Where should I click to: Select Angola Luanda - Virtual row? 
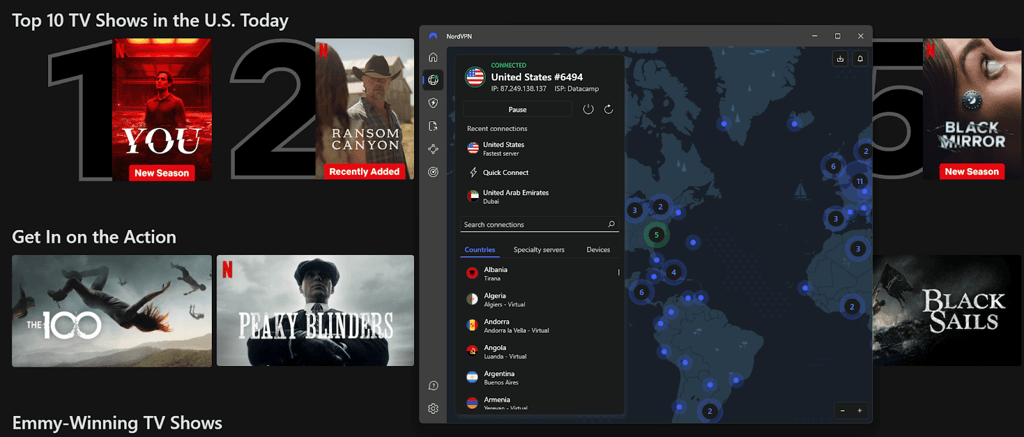(x=539, y=351)
